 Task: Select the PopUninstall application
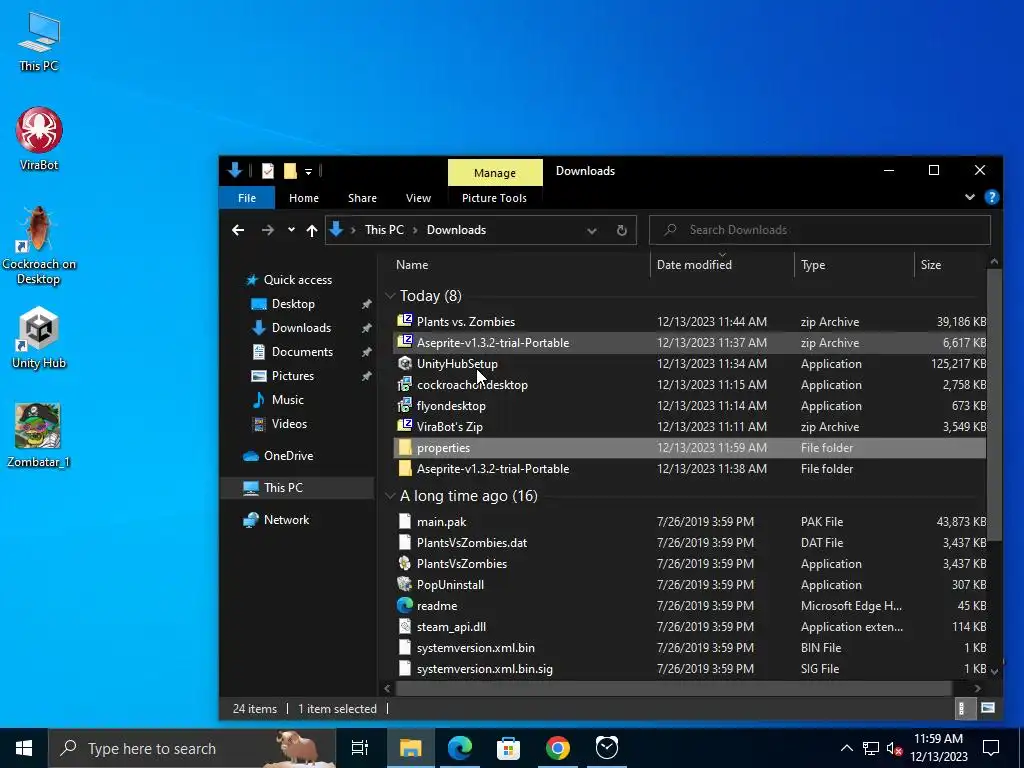(x=690, y=584)
